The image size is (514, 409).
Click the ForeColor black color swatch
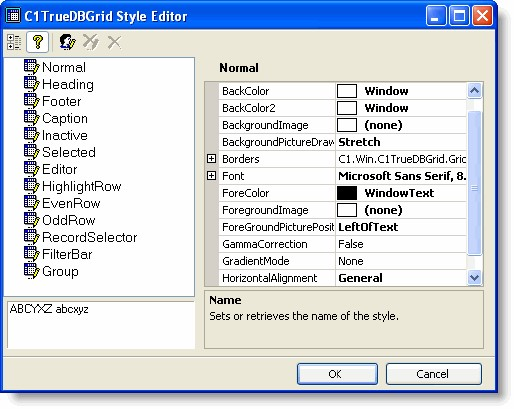(x=347, y=193)
